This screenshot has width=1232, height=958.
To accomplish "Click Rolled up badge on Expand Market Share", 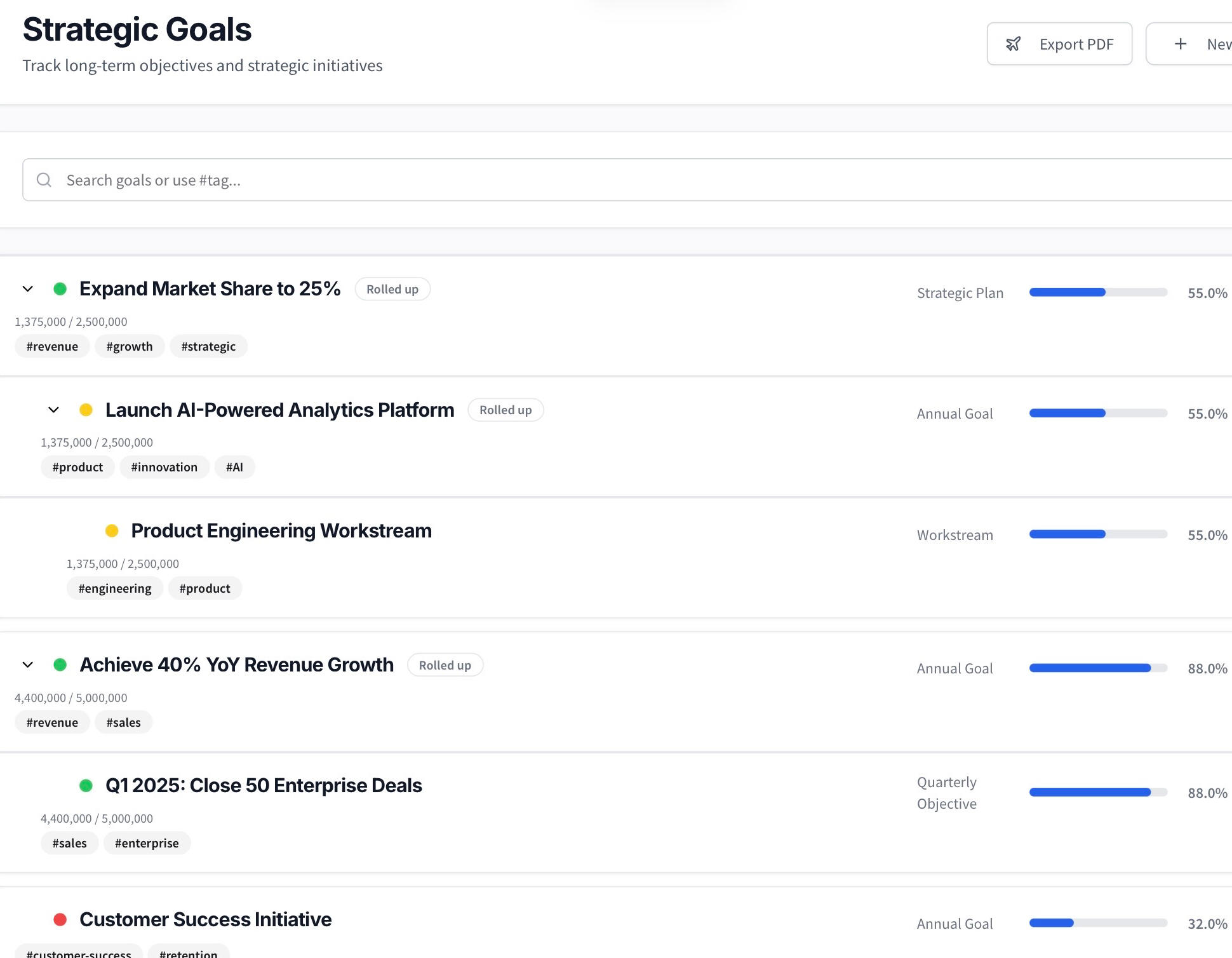I will point(392,289).
